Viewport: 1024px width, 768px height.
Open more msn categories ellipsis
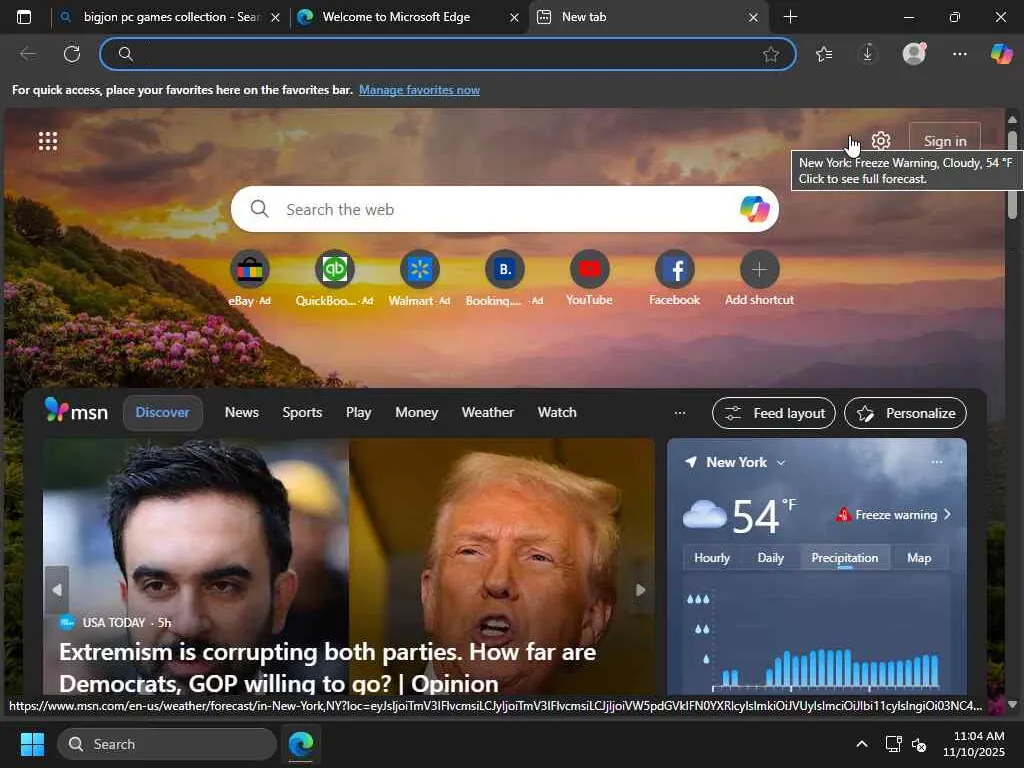point(680,413)
